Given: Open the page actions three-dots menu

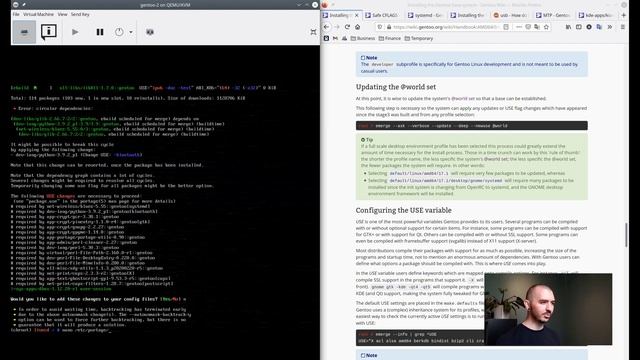Looking at the screenshot, I should click(519, 27).
